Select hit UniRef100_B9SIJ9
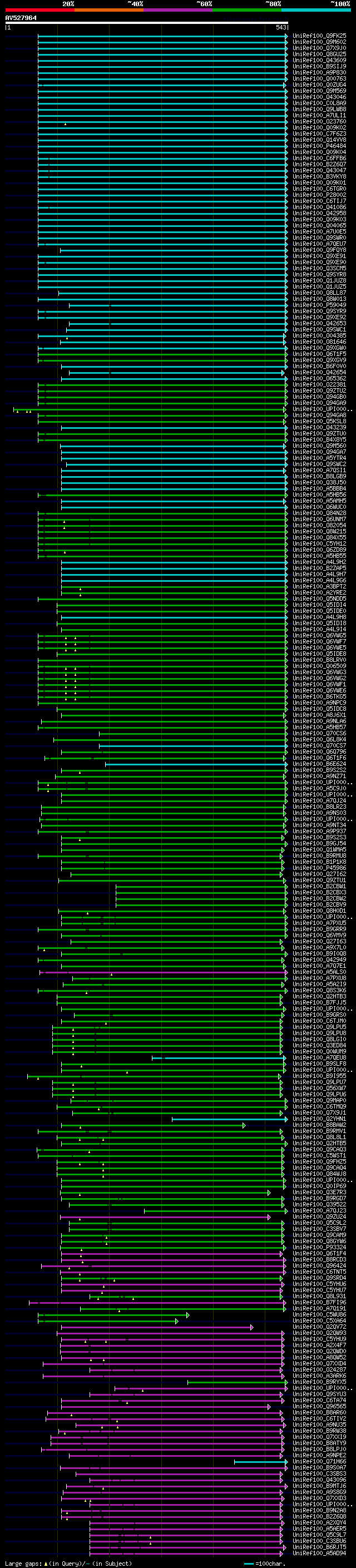Screen dimensions: 356x1568 (319, 66)
